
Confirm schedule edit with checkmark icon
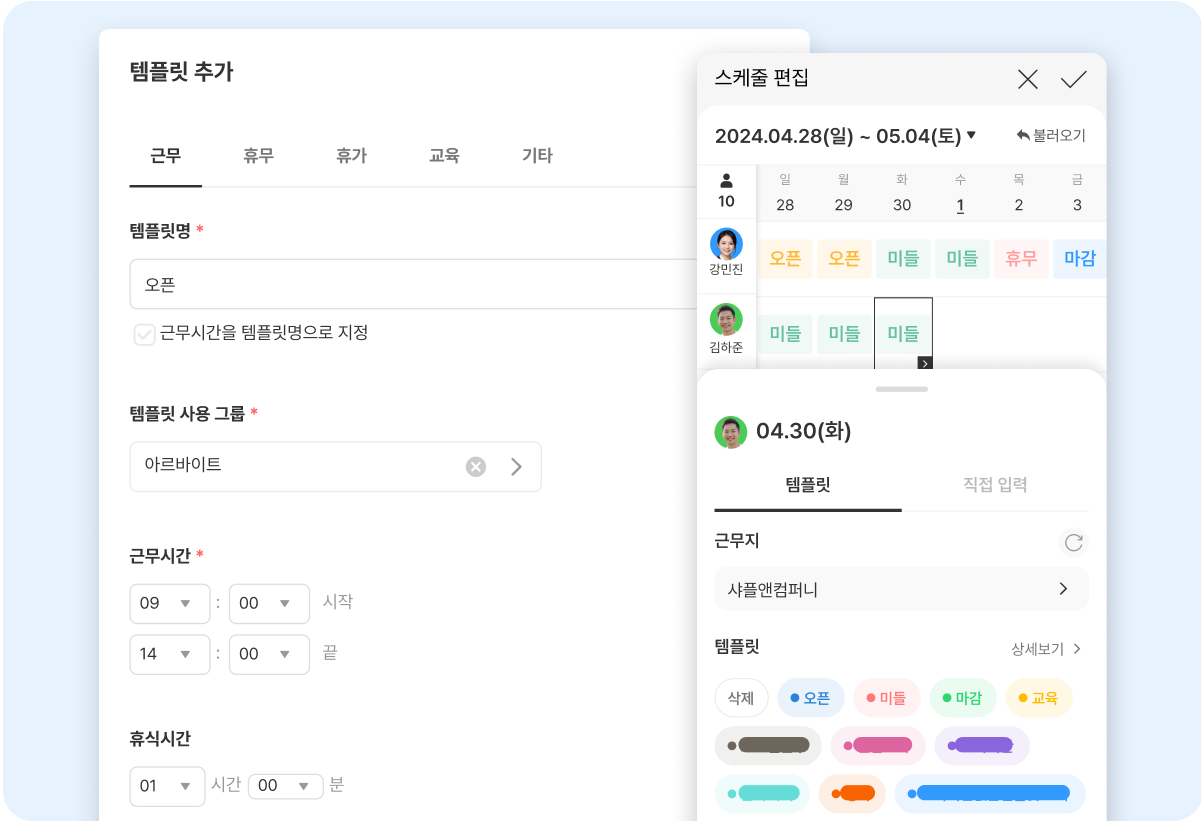pos(1073,80)
